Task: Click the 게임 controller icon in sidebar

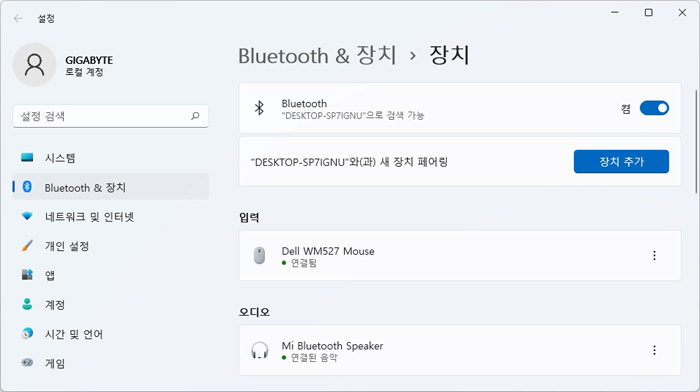Action: [27, 363]
